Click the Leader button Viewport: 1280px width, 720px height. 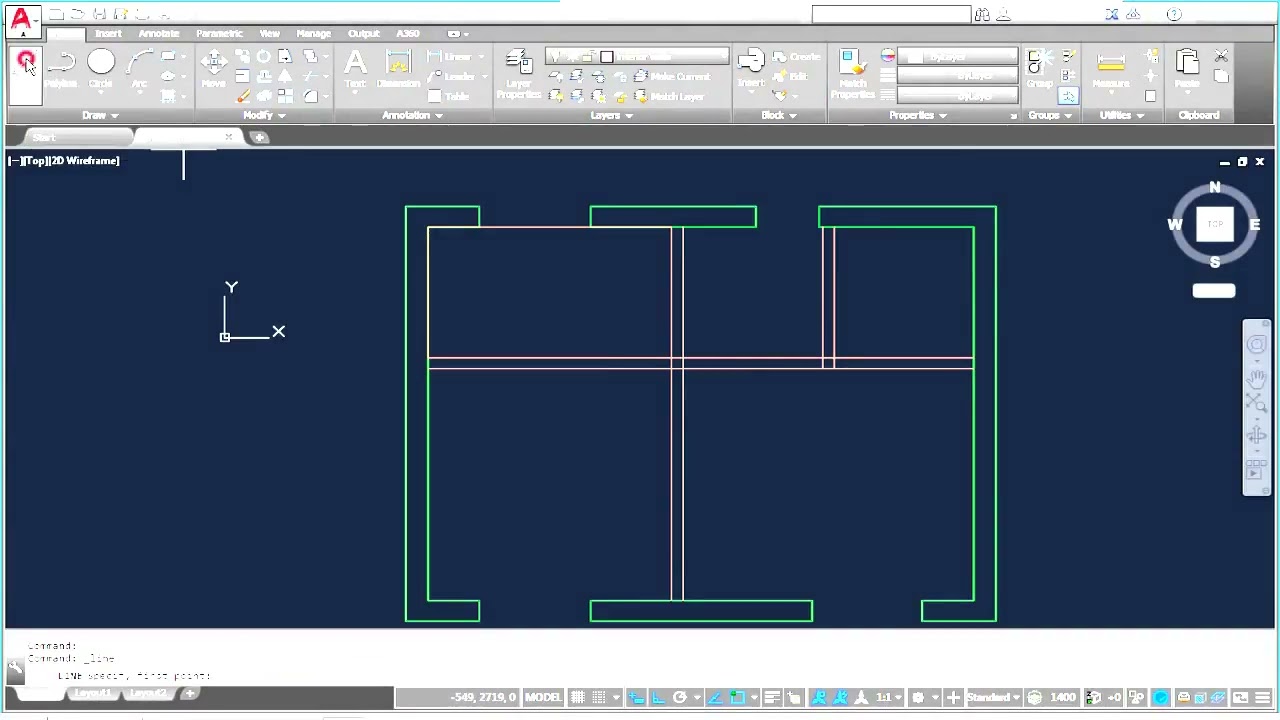tap(452, 77)
